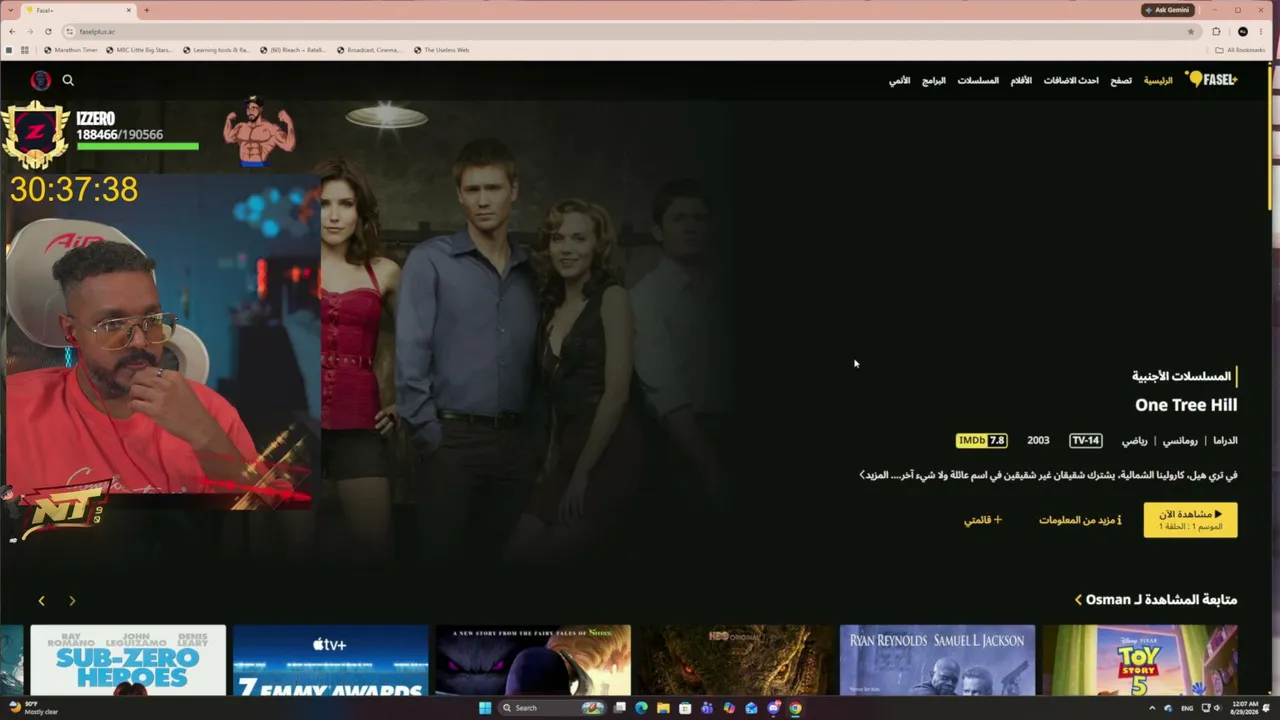The height and width of the screenshot is (720, 1280).
Task: Open the All Bookmarks folder
Action: (1240, 50)
